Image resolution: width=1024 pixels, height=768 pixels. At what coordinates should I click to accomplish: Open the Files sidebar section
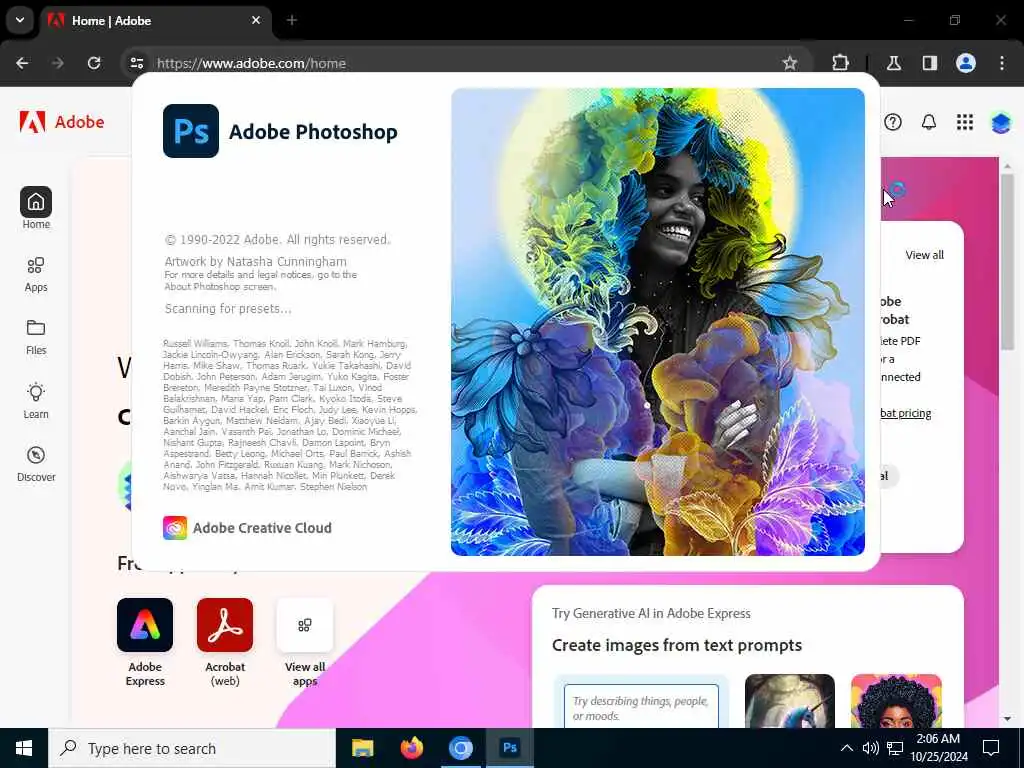[36, 338]
